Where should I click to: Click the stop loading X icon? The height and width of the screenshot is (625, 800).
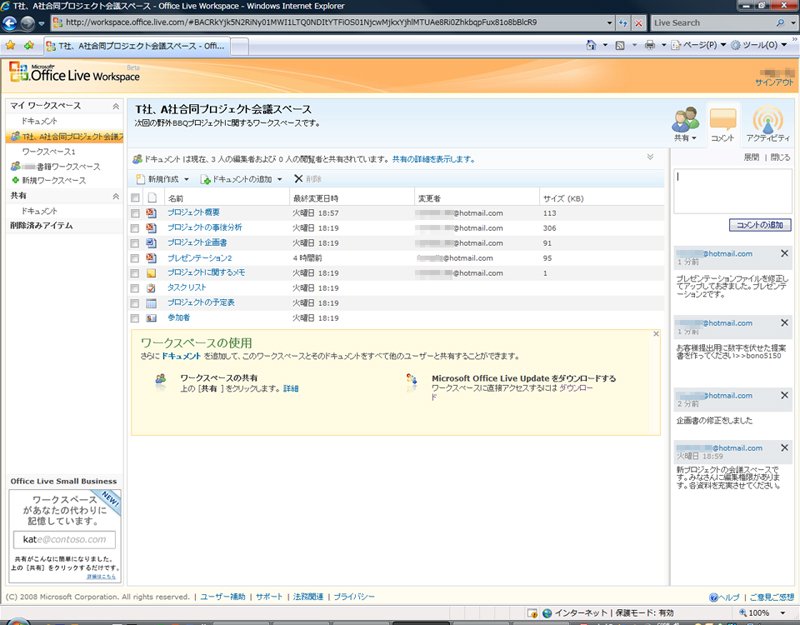click(x=638, y=23)
